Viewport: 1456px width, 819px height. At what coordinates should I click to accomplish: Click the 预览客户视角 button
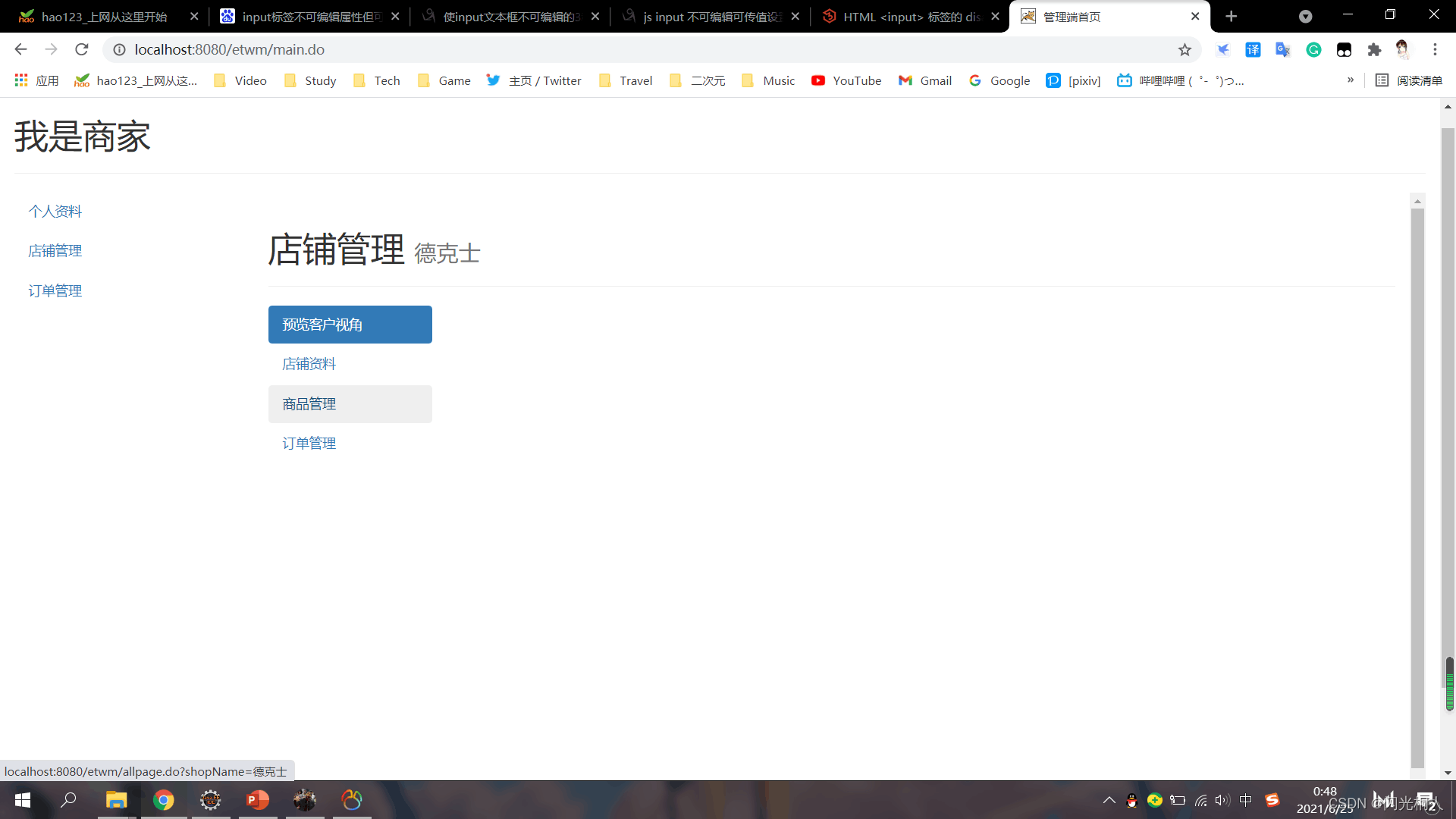click(x=350, y=325)
